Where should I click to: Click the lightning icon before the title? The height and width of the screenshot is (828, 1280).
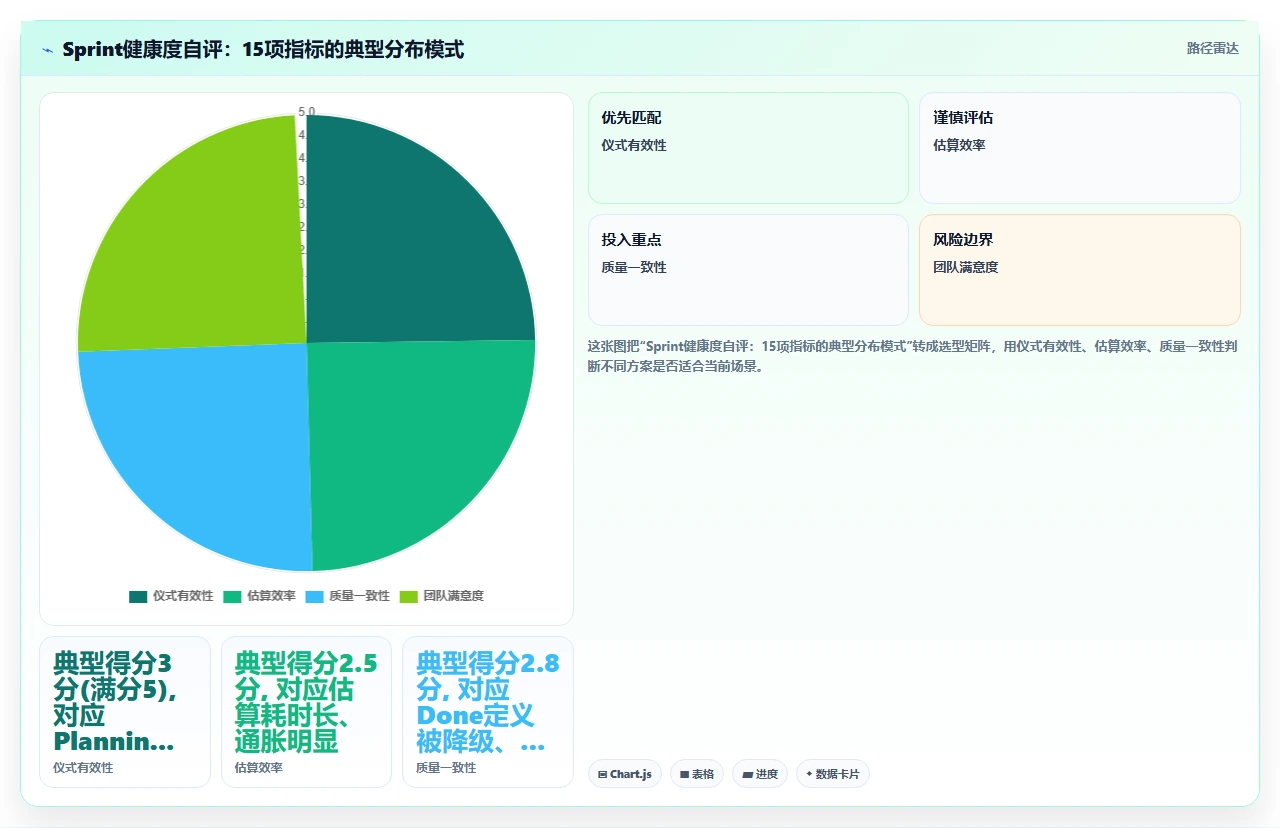47,50
